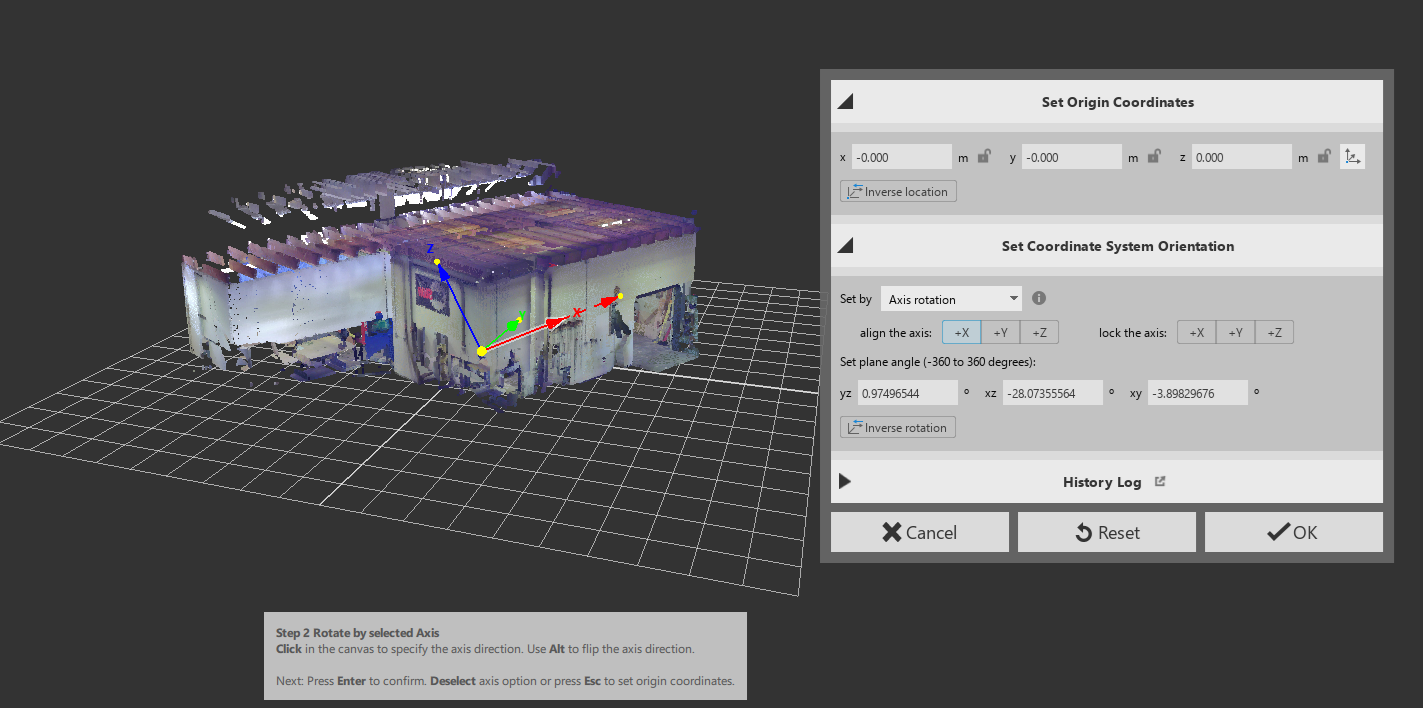Click the xy plane angle field

click(x=1198, y=393)
